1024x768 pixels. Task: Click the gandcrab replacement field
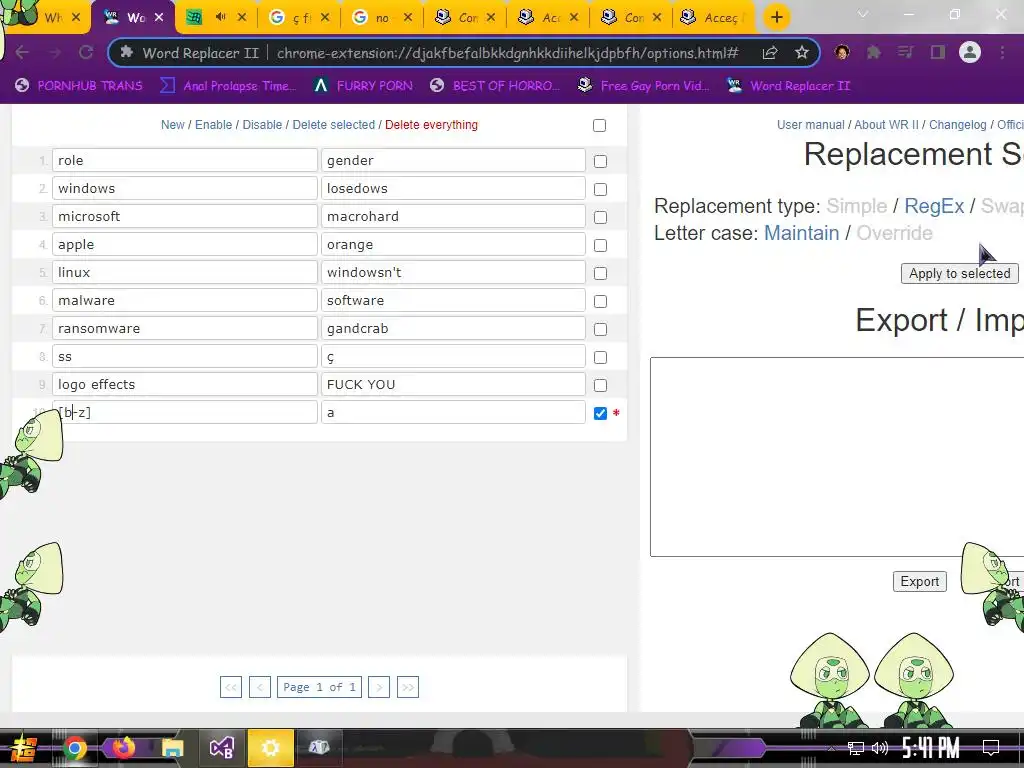coord(453,328)
